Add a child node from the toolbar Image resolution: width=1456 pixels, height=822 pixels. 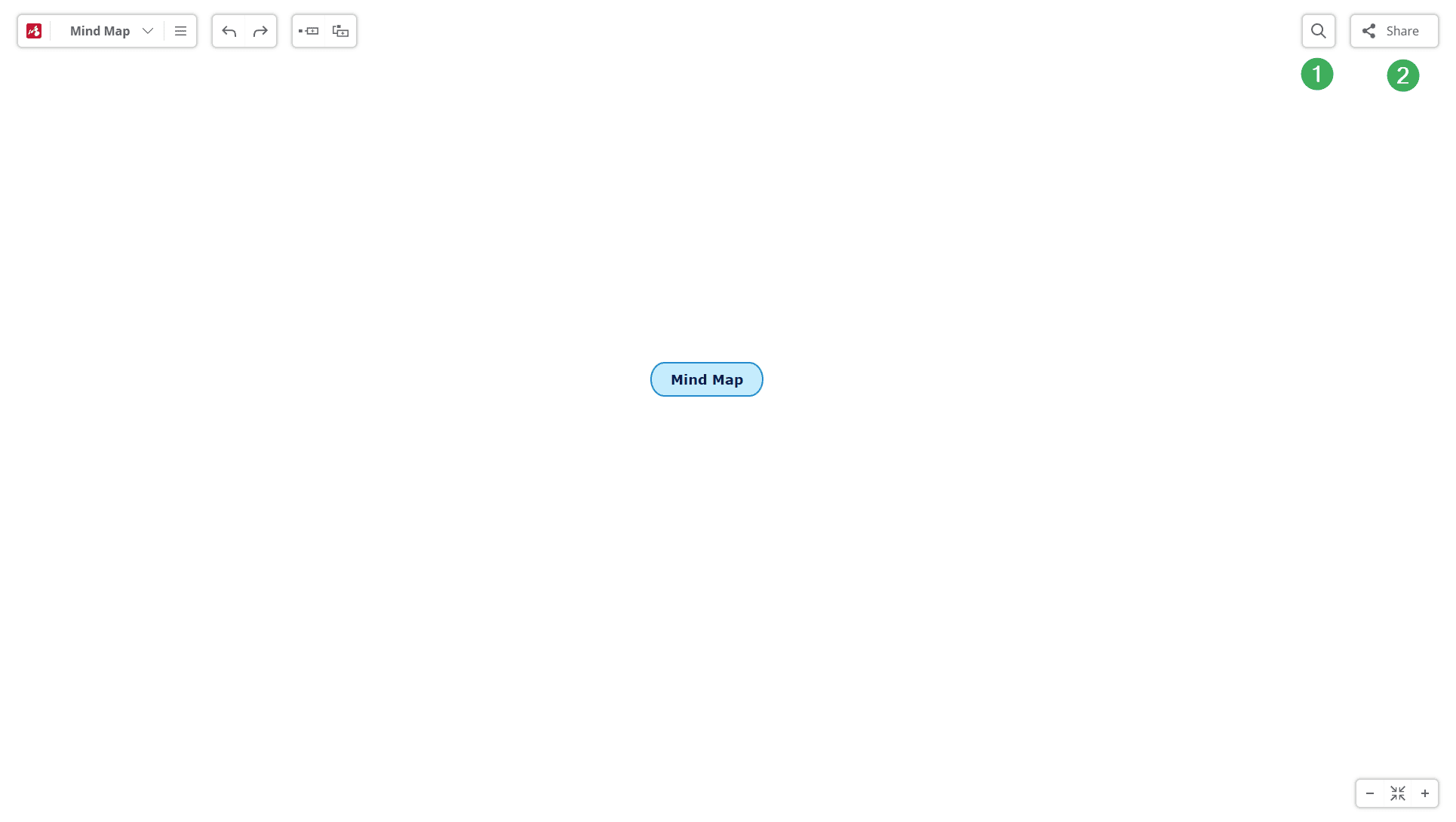(x=339, y=31)
